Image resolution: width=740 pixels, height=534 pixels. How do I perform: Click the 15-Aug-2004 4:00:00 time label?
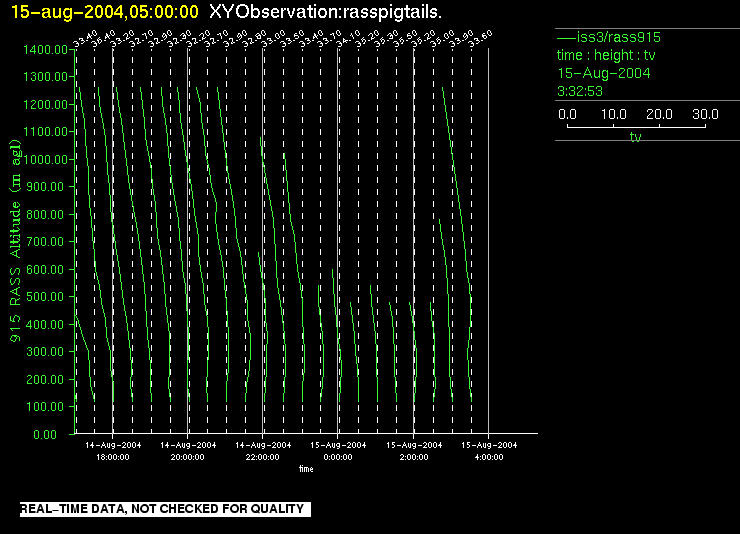pyautogui.click(x=488, y=450)
